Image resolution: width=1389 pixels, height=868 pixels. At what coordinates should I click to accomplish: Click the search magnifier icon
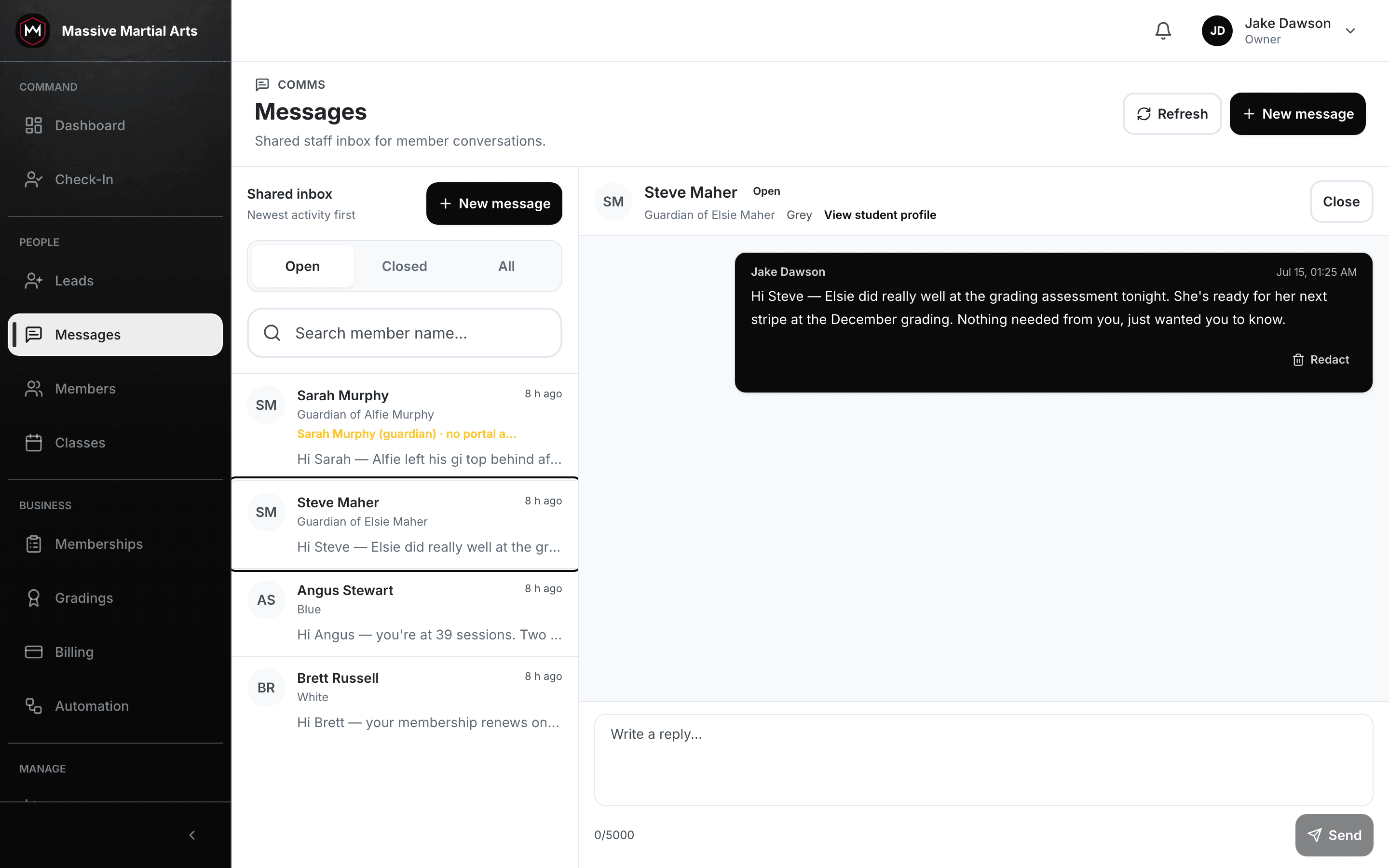pyautogui.click(x=272, y=333)
